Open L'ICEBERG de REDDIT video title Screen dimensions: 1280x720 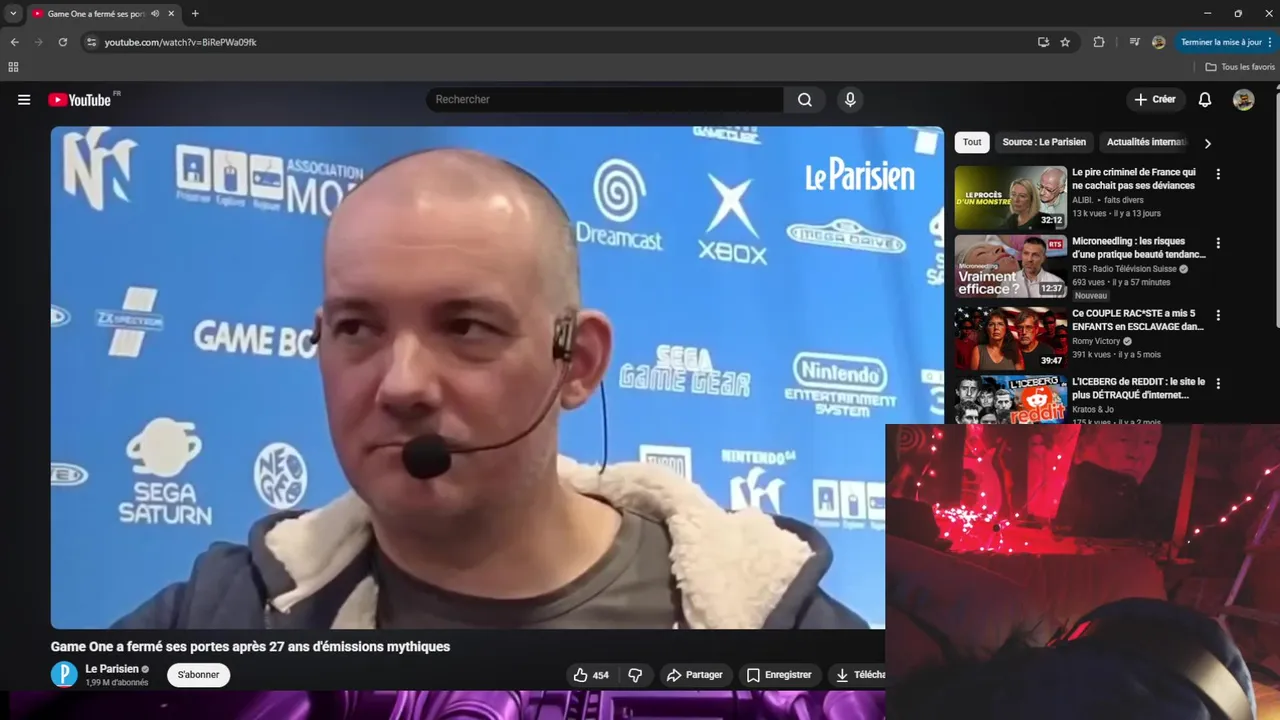coord(1138,388)
